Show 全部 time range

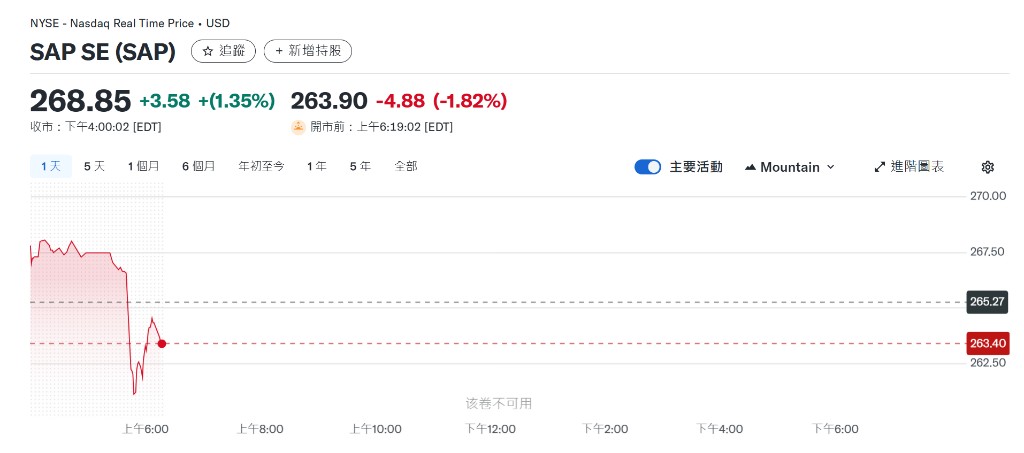tap(406, 166)
